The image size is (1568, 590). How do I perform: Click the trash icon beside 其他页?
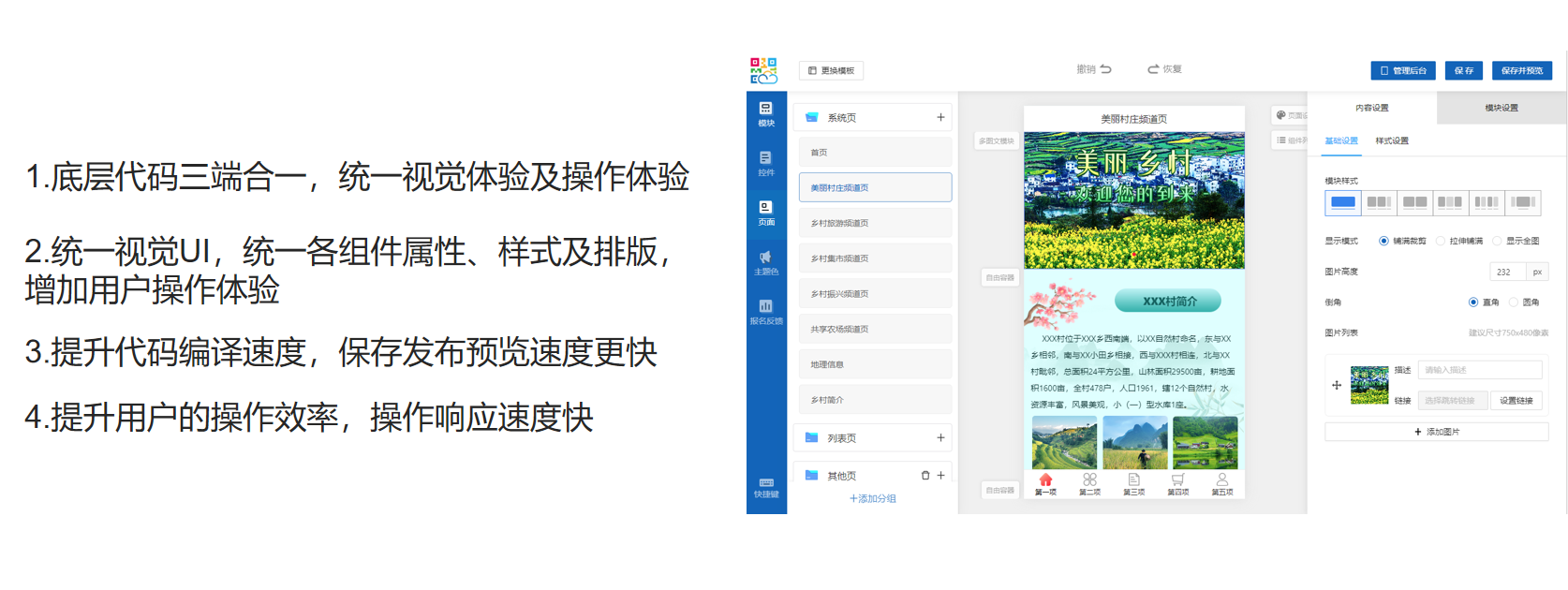(x=925, y=476)
